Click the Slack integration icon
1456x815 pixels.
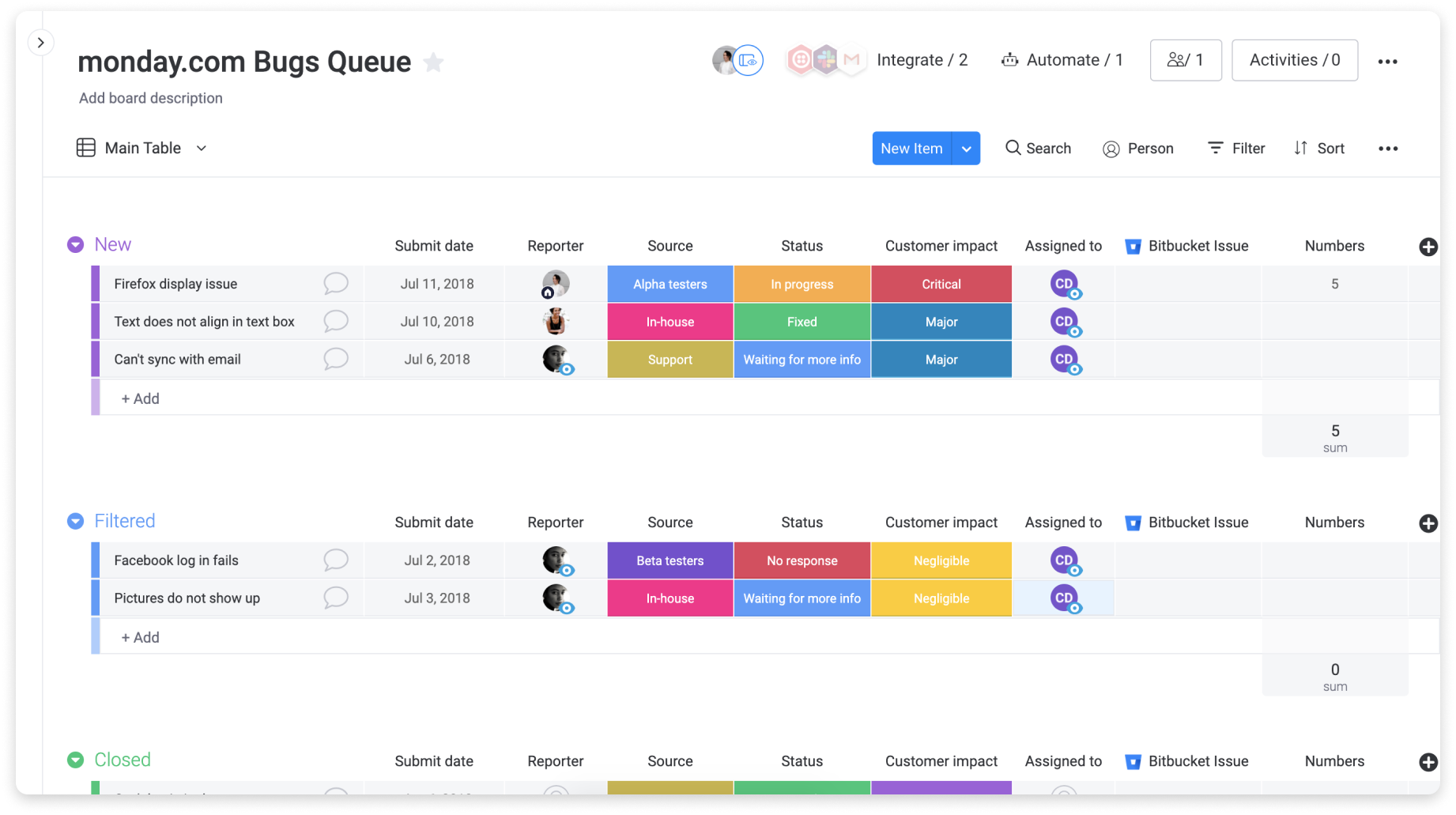[825, 60]
